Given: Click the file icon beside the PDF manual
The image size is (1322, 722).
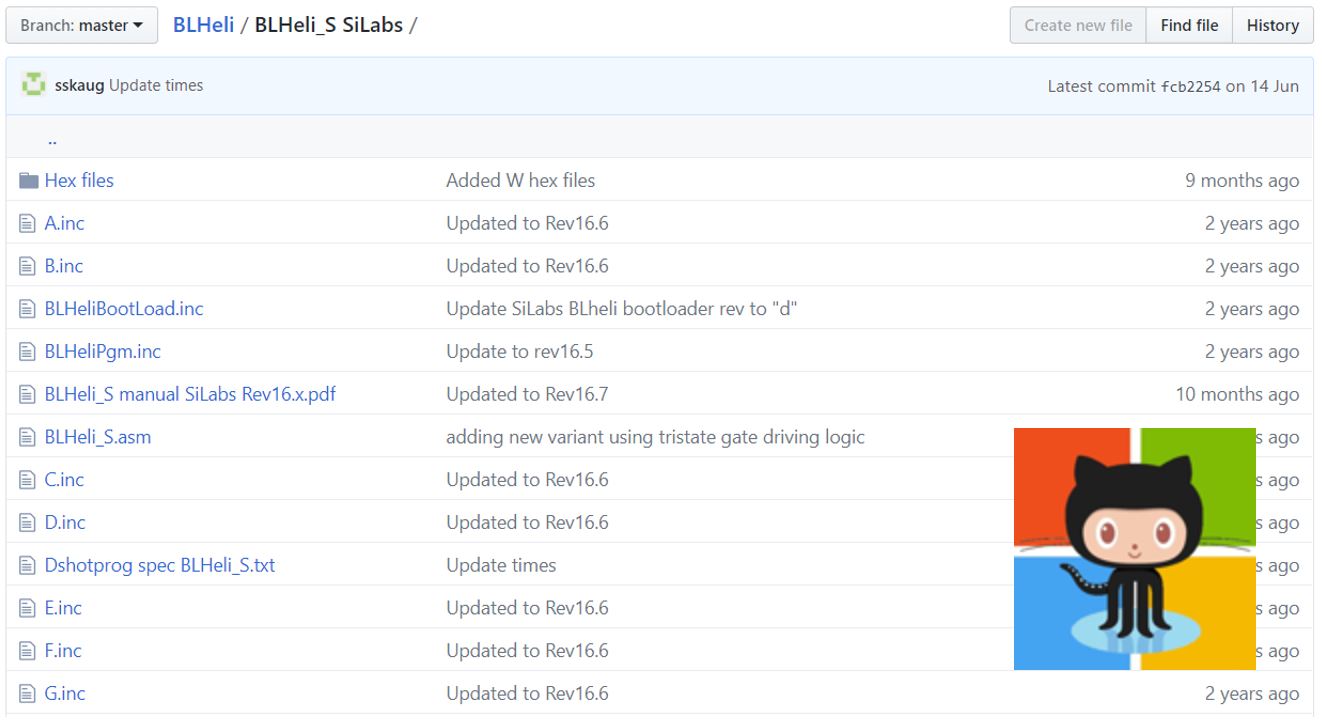Looking at the screenshot, I should [x=28, y=394].
